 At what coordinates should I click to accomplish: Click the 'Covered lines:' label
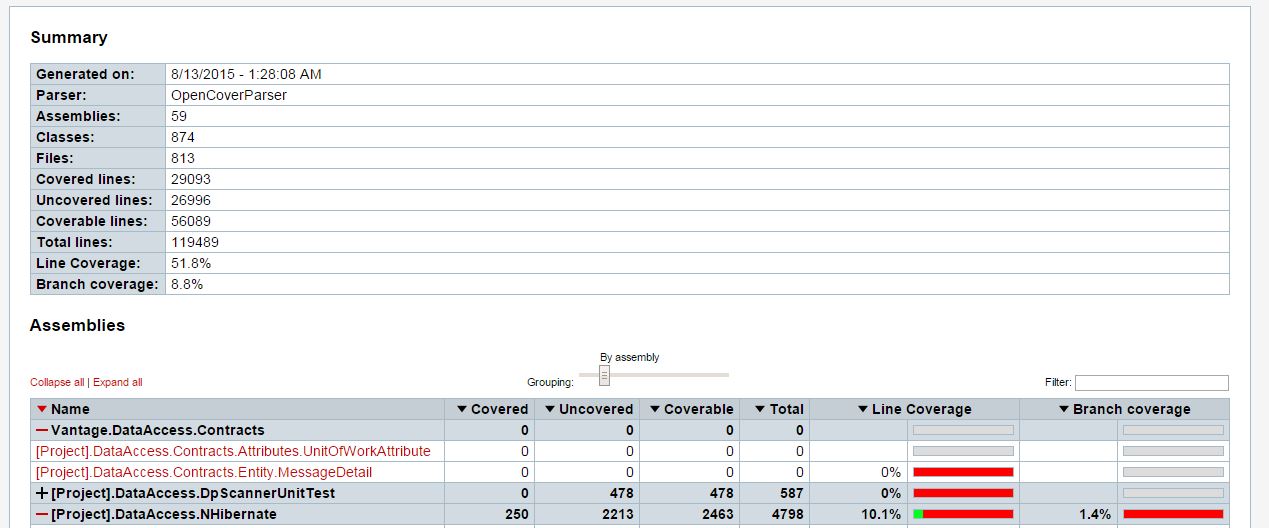[x=85, y=179]
